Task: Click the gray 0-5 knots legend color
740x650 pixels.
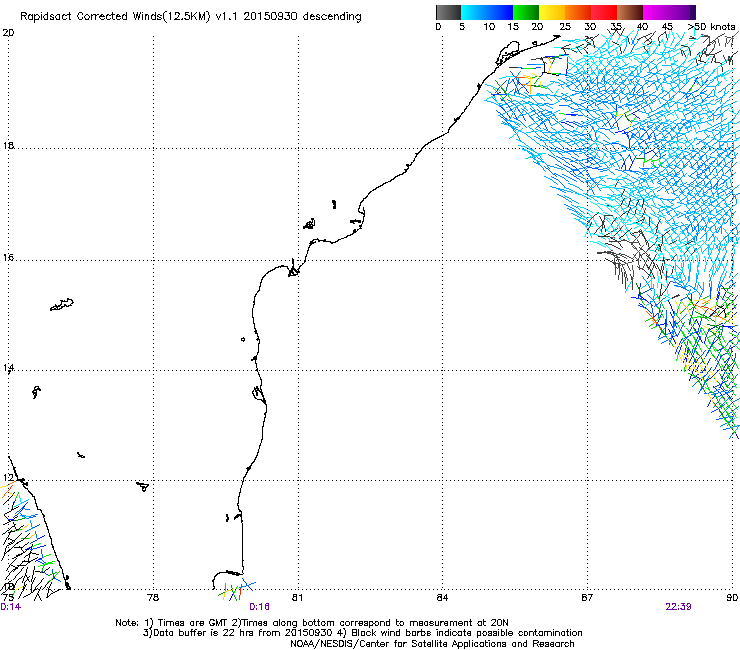Action: [x=448, y=12]
